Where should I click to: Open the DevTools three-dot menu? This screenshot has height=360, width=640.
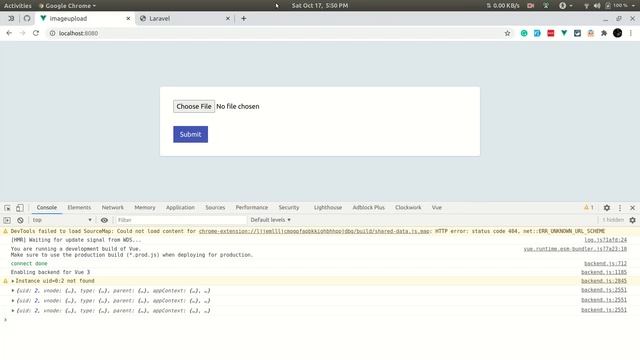pos(620,208)
